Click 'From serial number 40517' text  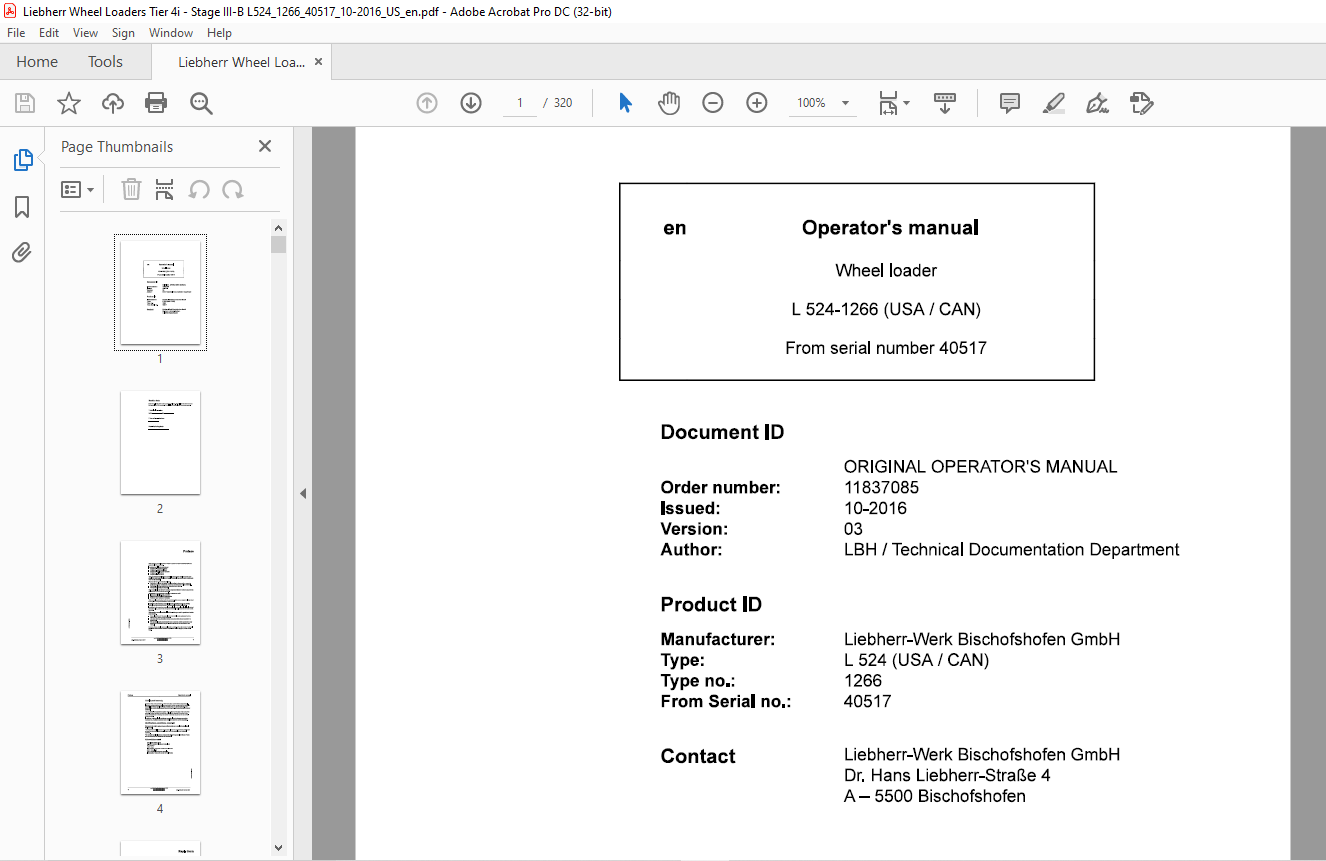pyautogui.click(x=886, y=348)
